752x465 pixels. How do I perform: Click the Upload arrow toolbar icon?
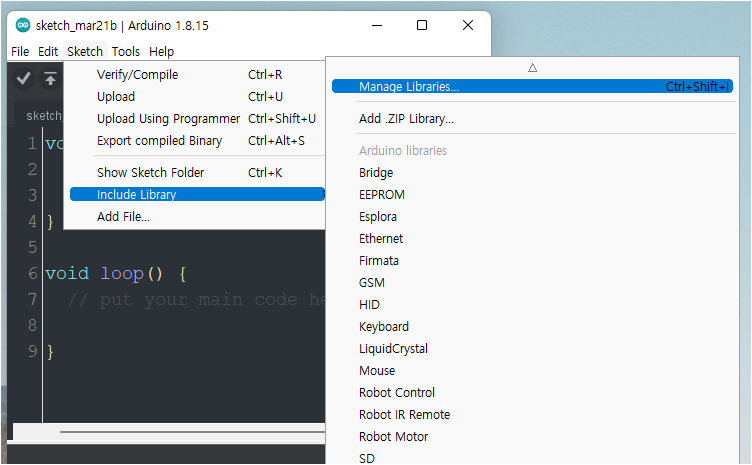click(x=50, y=79)
